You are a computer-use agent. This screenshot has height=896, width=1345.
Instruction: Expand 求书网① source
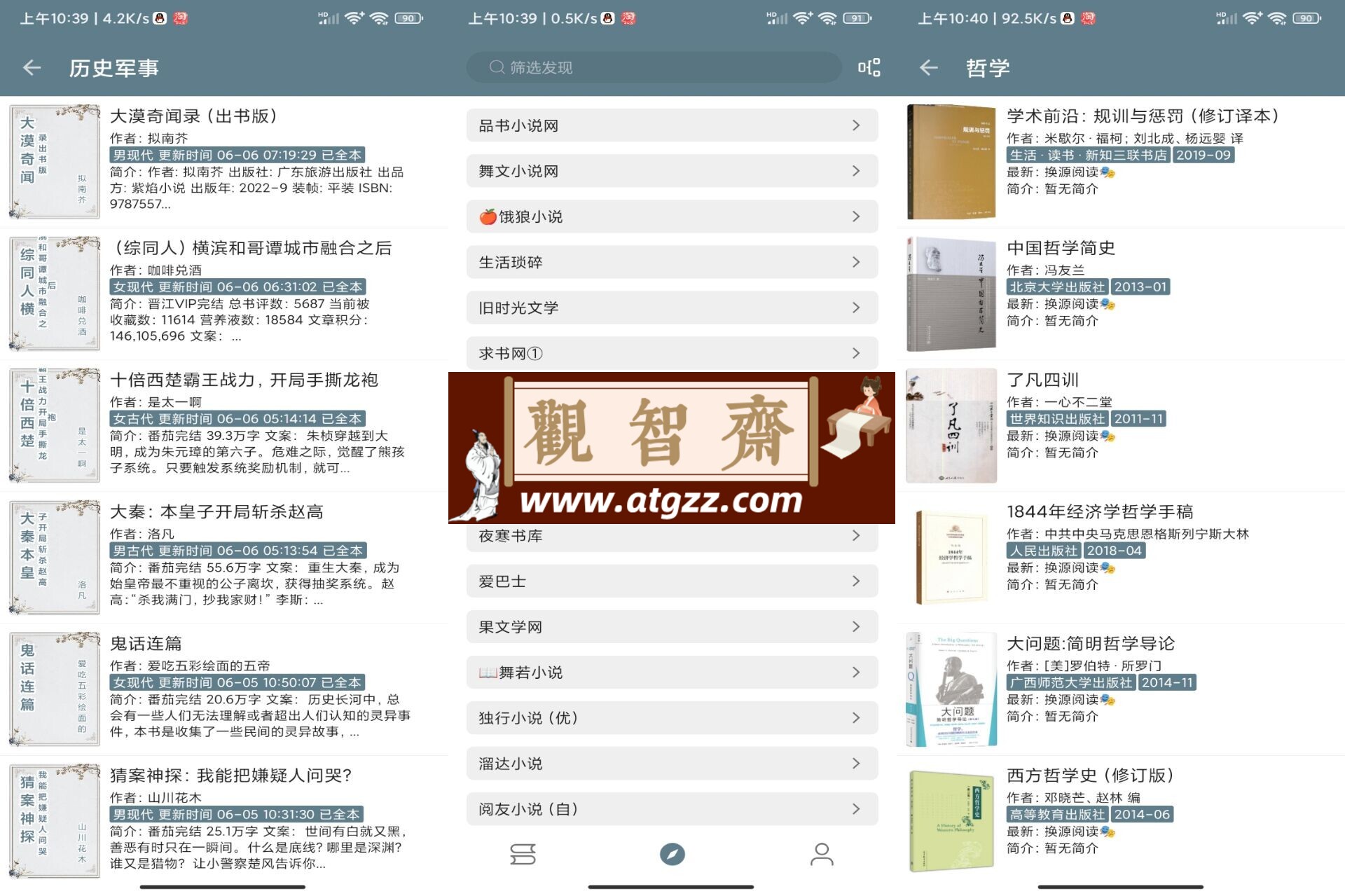[672, 353]
